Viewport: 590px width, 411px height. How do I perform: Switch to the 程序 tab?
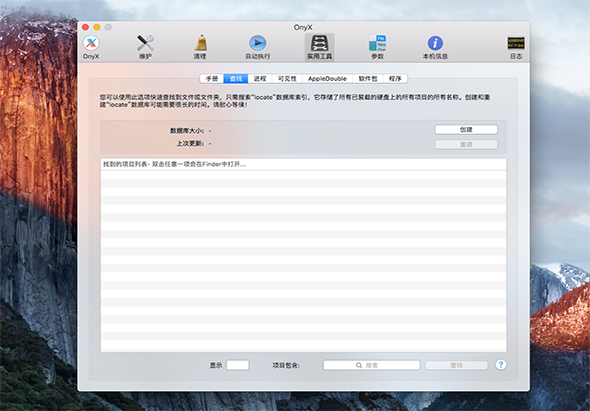click(395, 78)
